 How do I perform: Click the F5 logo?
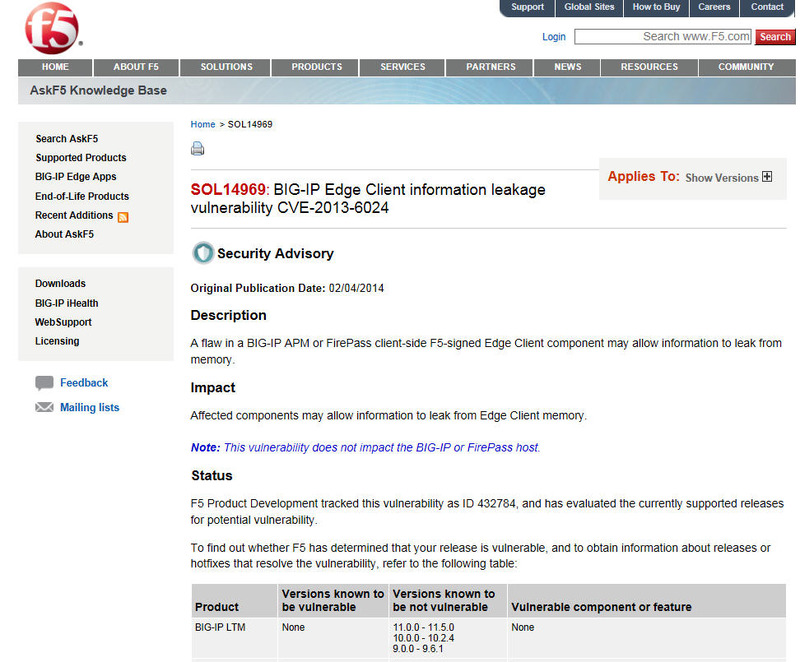50,28
